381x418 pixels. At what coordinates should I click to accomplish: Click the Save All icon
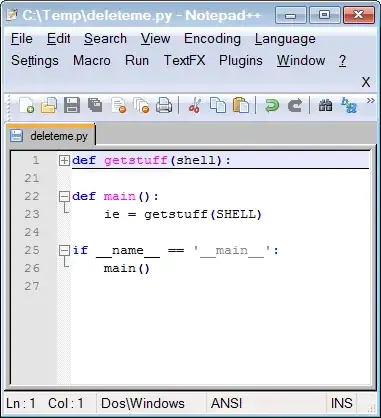coord(95,105)
